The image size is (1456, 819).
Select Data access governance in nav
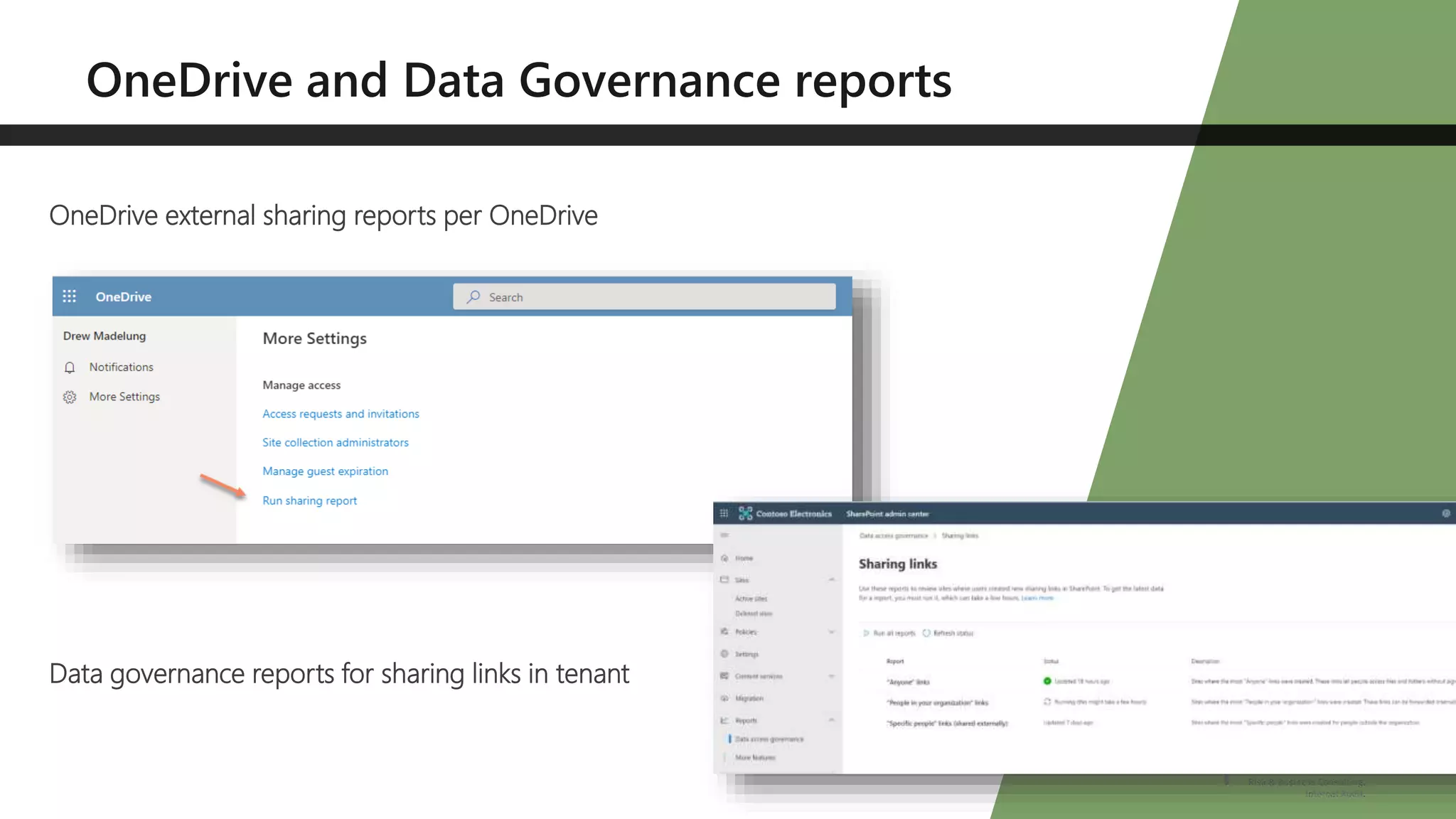[769, 739]
